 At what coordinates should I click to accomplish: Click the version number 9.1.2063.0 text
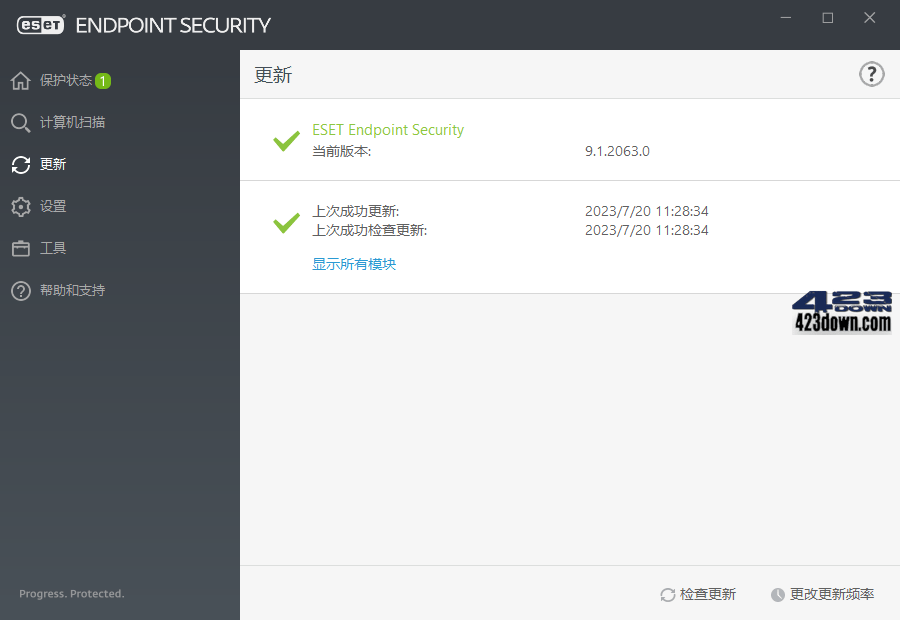[x=616, y=151]
